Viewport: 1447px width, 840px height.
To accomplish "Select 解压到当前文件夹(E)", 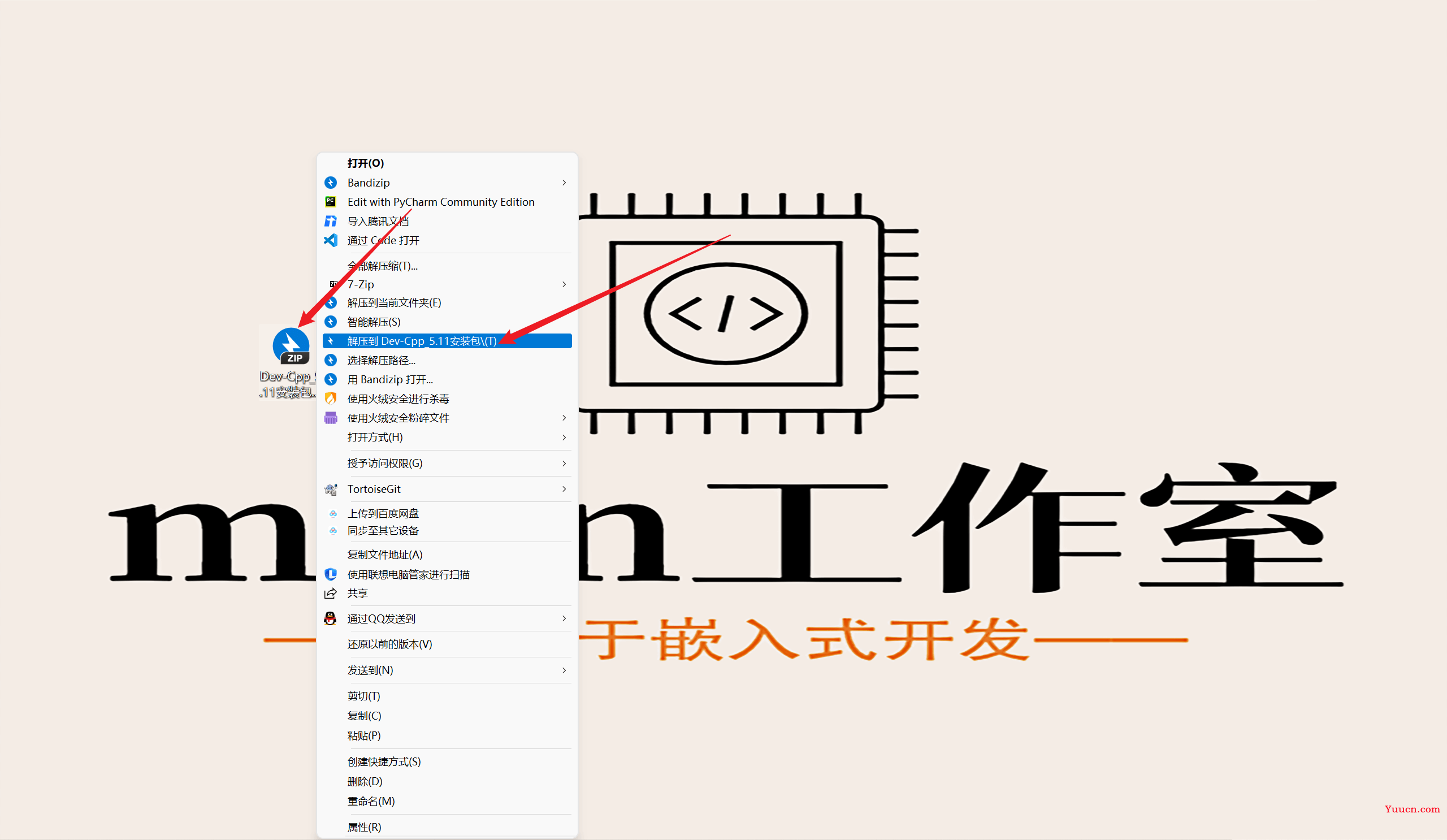I will [x=447, y=302].
